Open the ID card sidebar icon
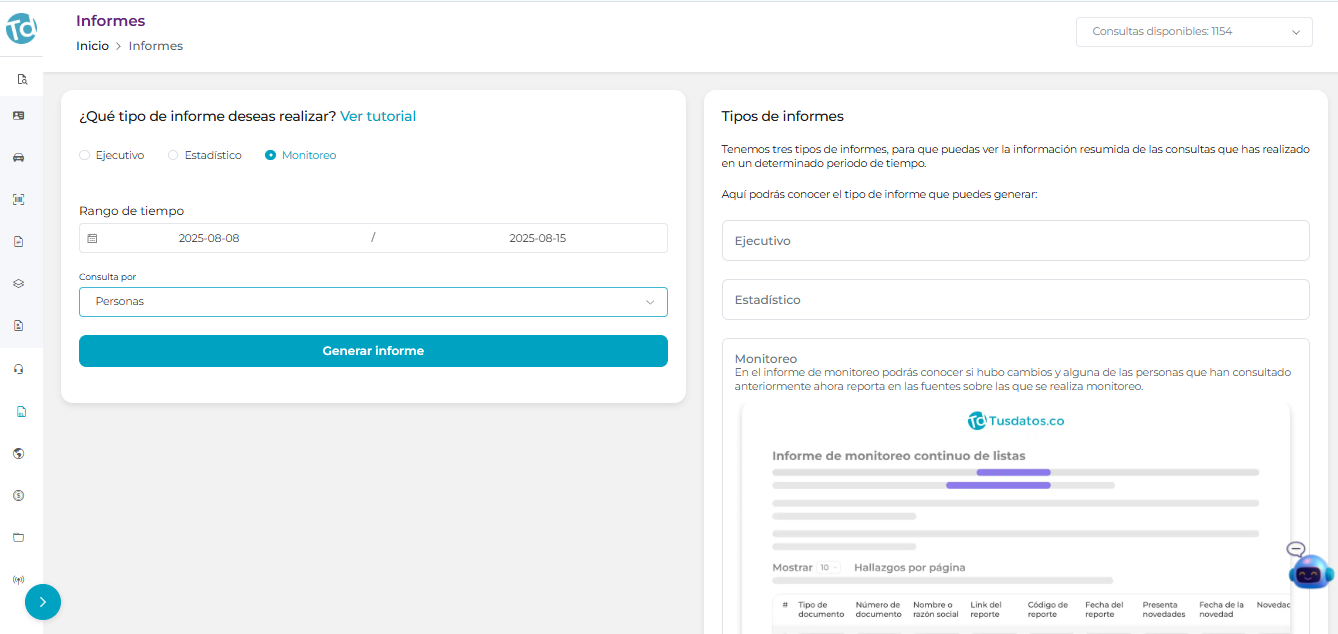This screenshot has height=634, width=1338. click(x=18, y=116)
